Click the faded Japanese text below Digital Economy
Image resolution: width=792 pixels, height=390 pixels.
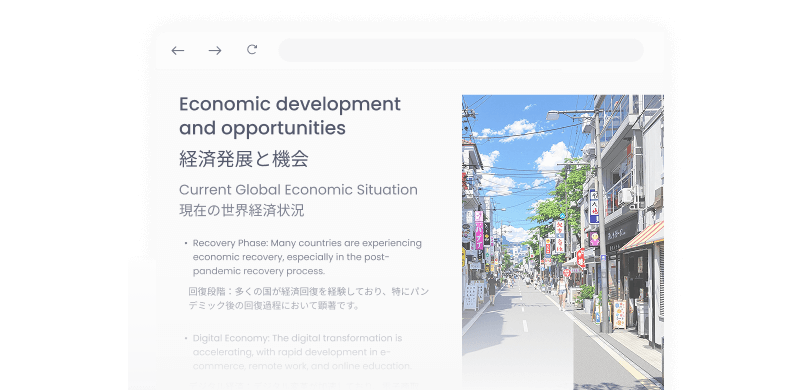309,385
